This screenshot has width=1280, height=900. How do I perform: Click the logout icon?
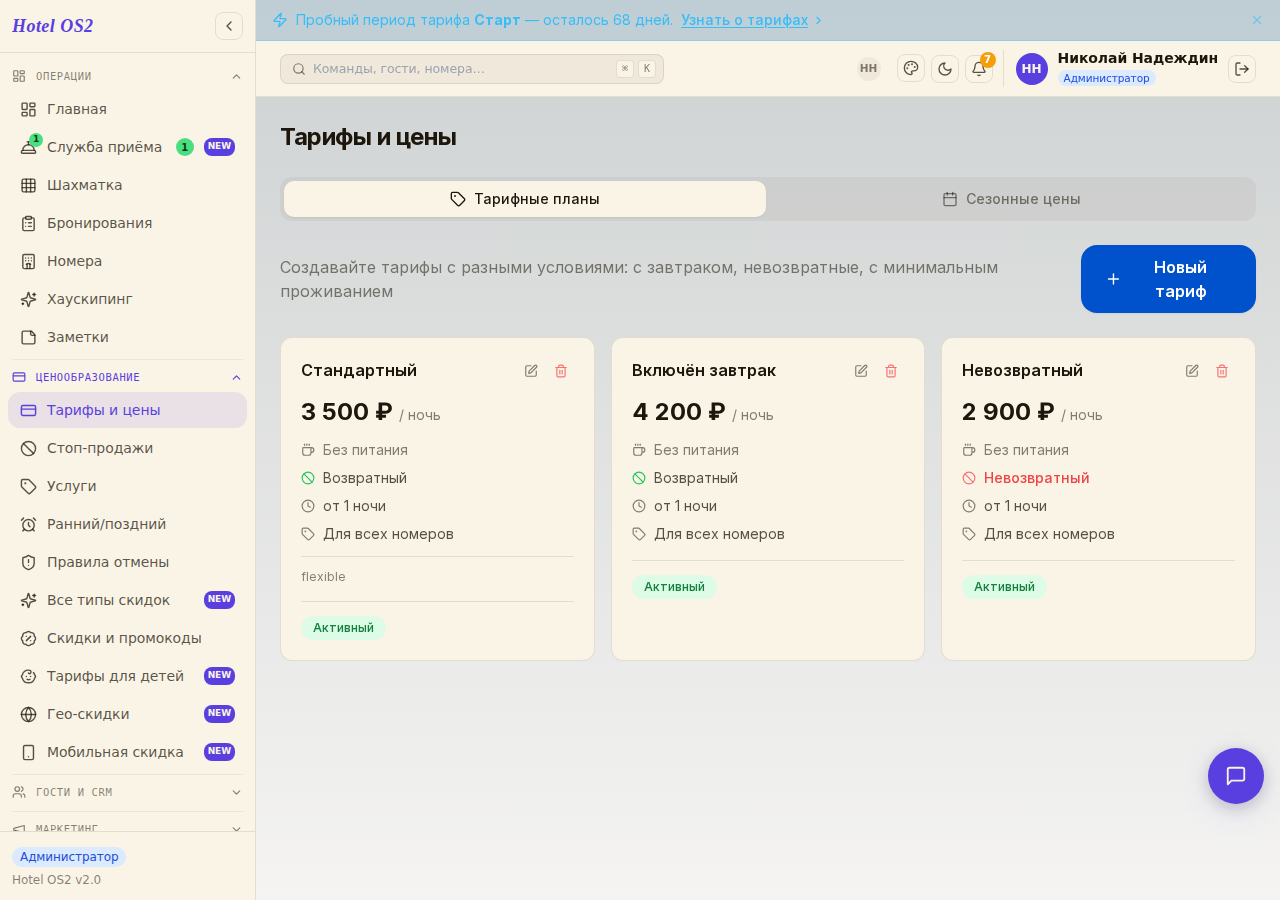[1242, 69]
